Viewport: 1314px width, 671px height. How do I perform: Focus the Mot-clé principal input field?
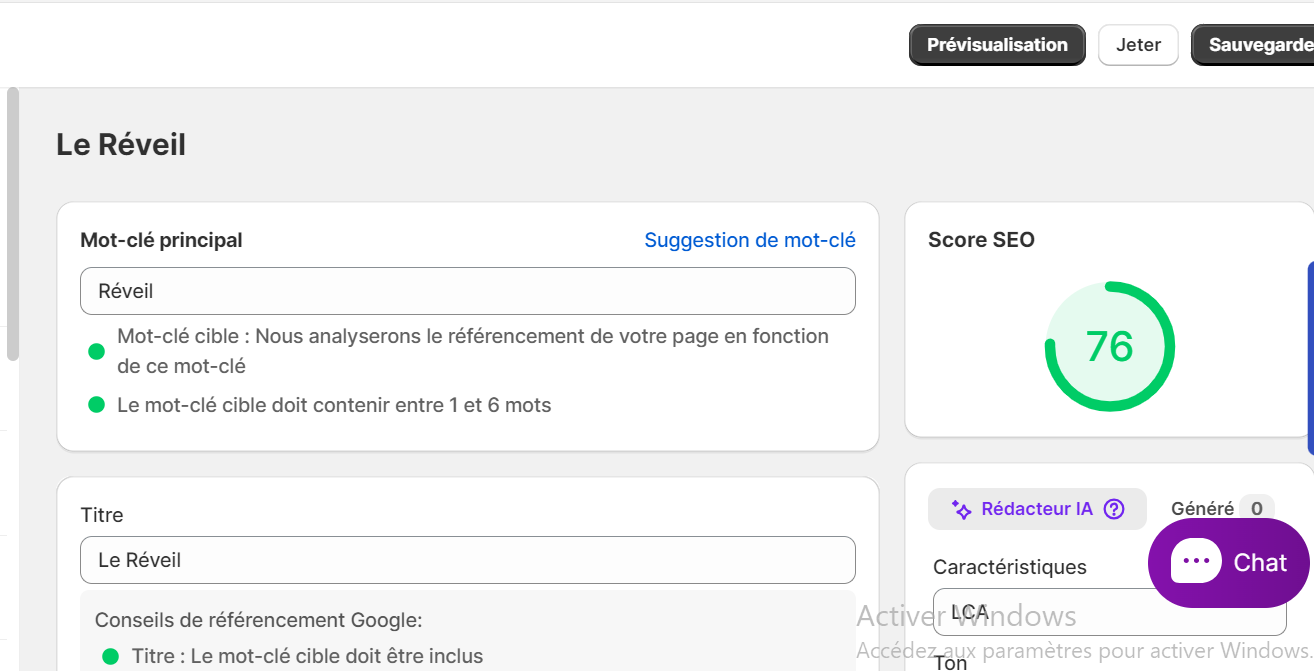point(468,291)
